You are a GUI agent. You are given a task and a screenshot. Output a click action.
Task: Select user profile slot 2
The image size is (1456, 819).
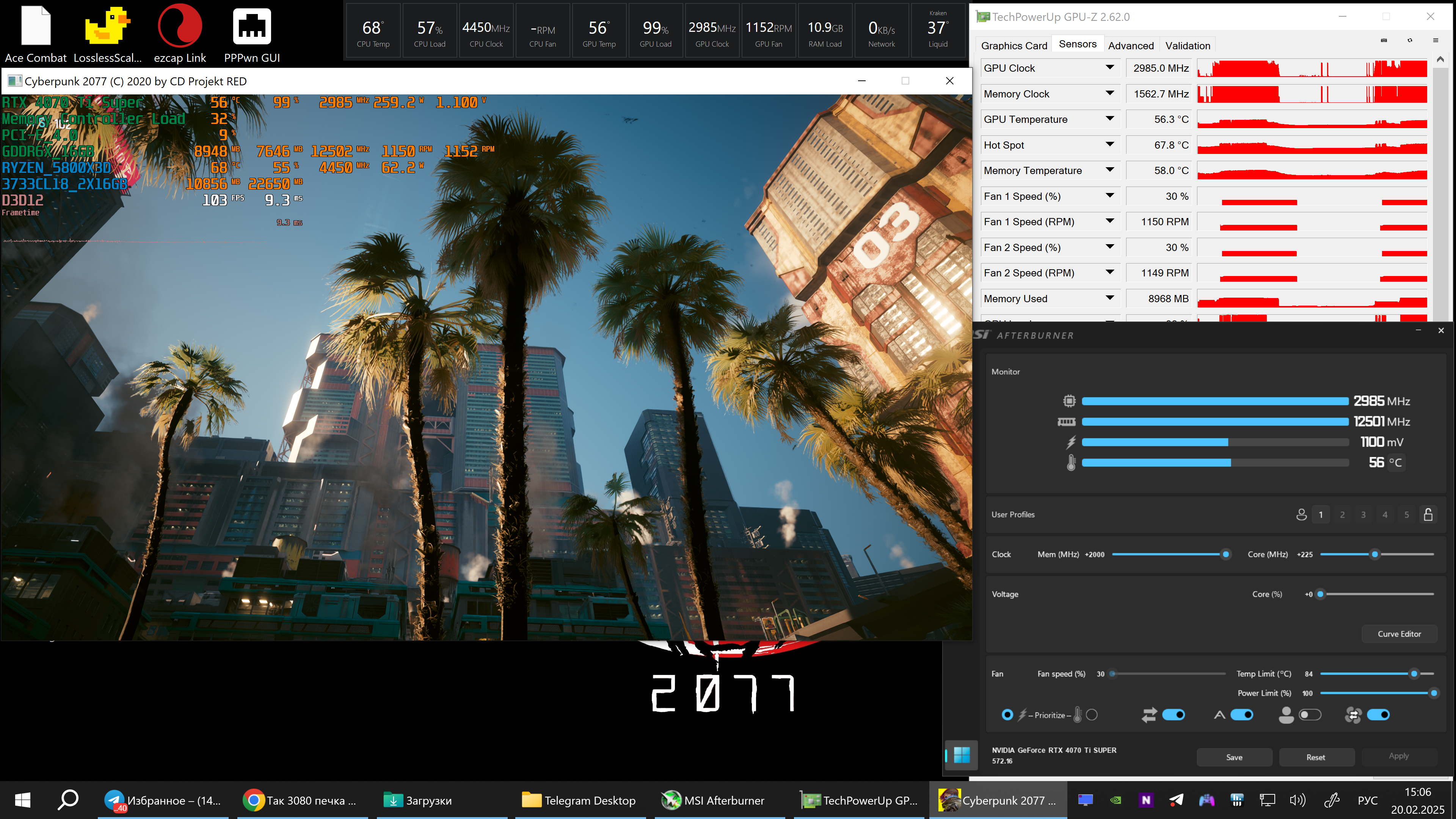(x=1342, y=515)
